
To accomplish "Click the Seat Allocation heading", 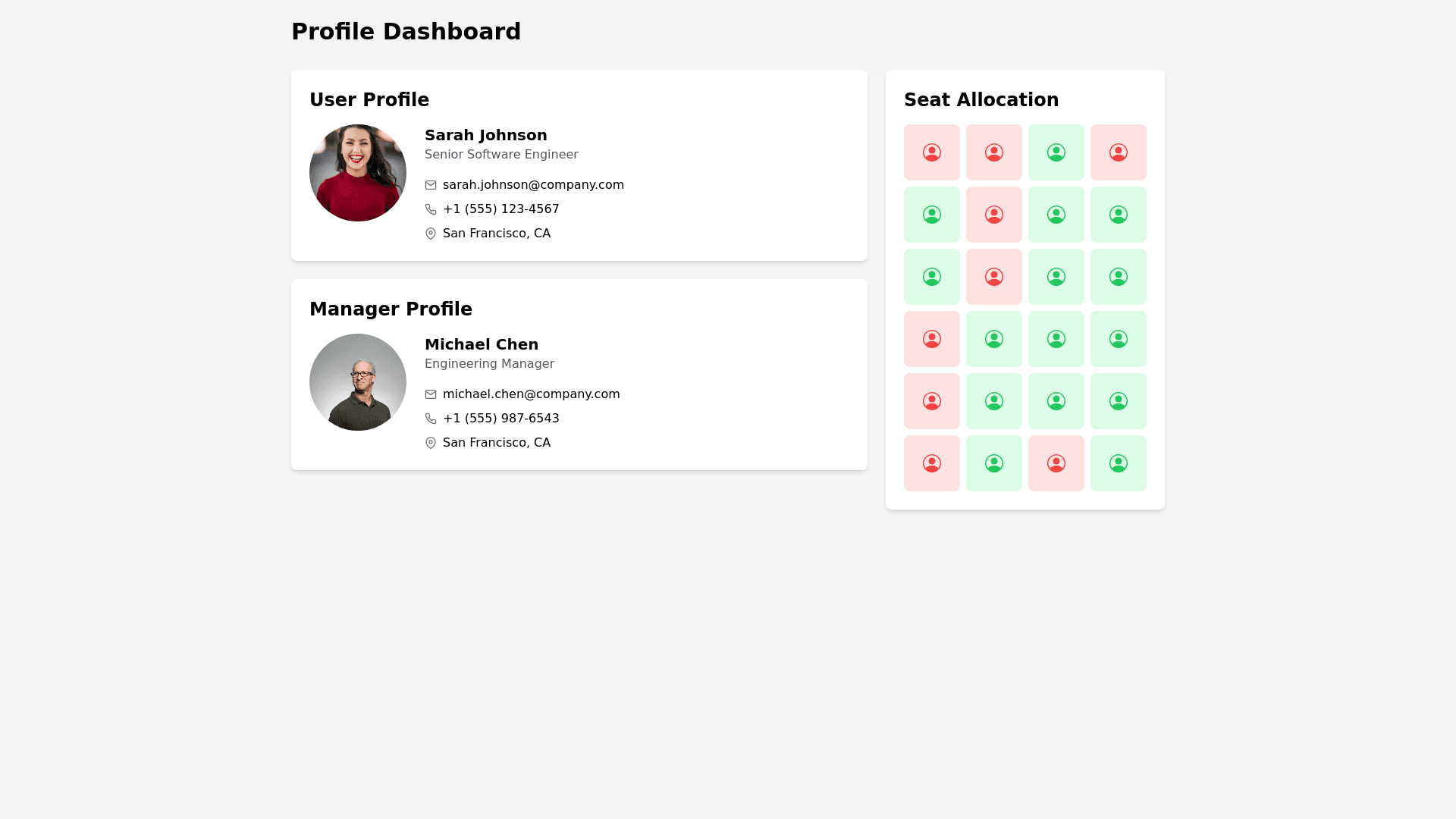I will point(981,100).
